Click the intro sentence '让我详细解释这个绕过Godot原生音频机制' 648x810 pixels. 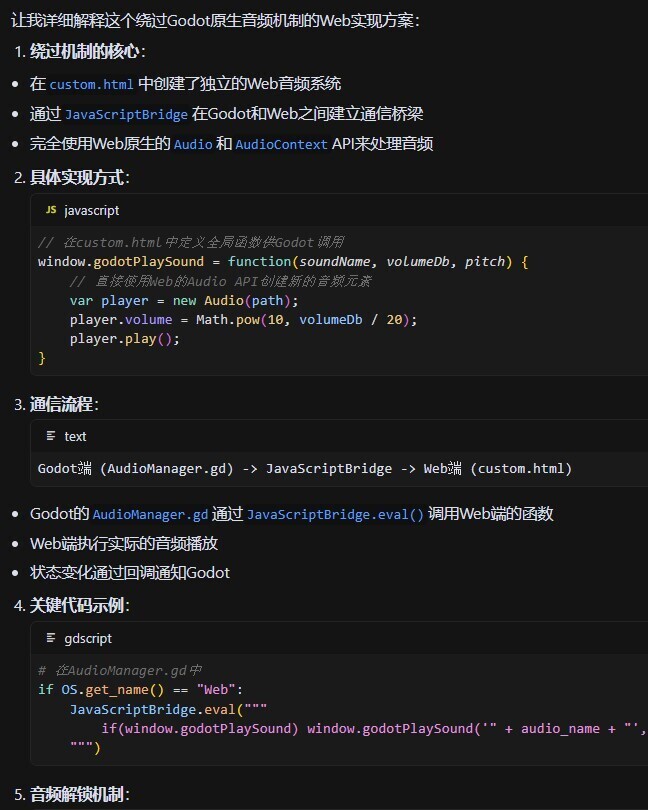coord(215,21)
